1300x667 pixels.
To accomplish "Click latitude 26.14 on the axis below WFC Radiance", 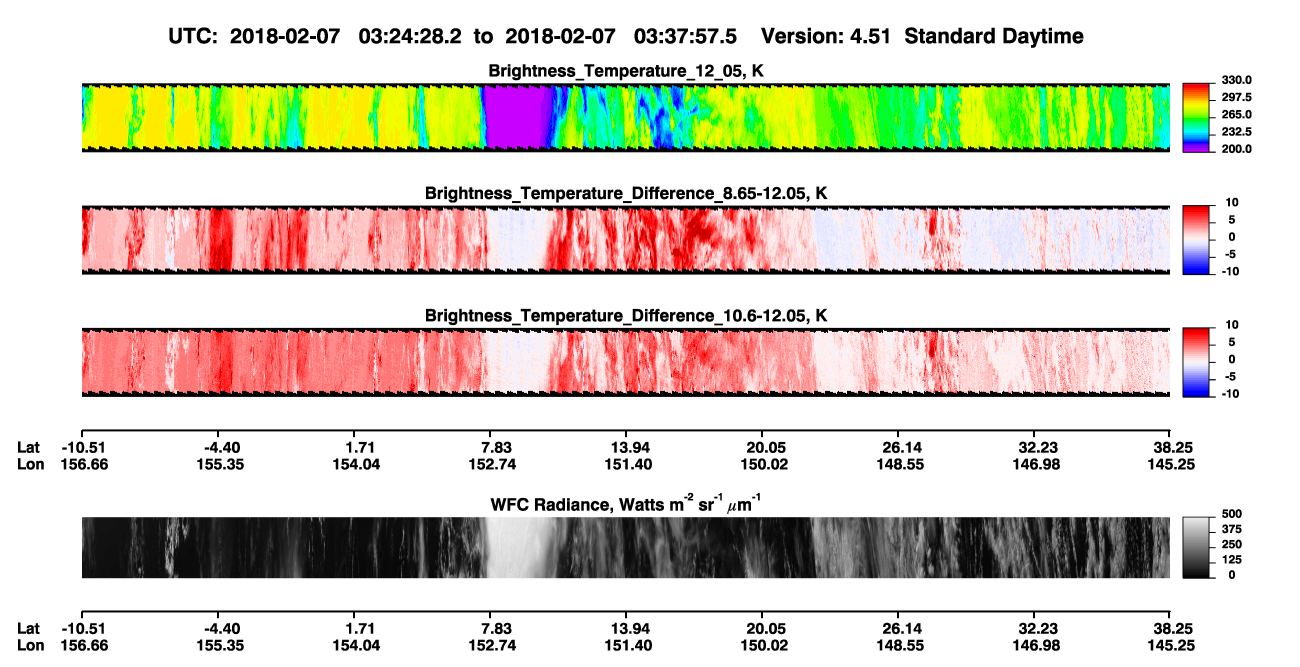I will tap(900, 628).
